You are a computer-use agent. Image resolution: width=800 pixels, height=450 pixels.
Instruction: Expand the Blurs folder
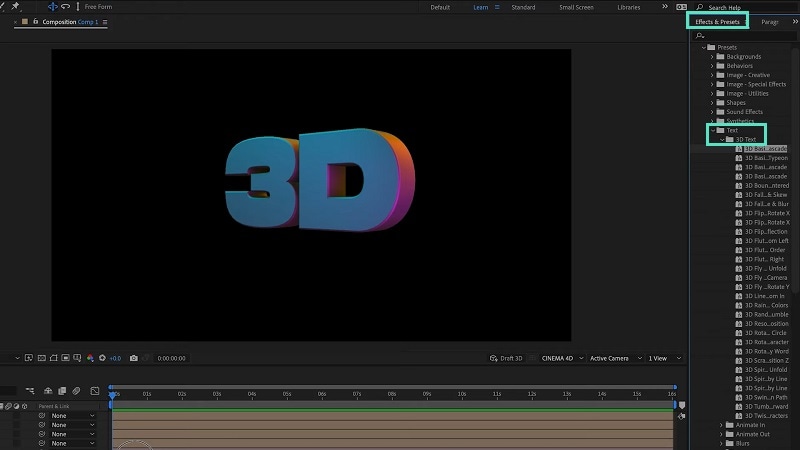[721, 443]
